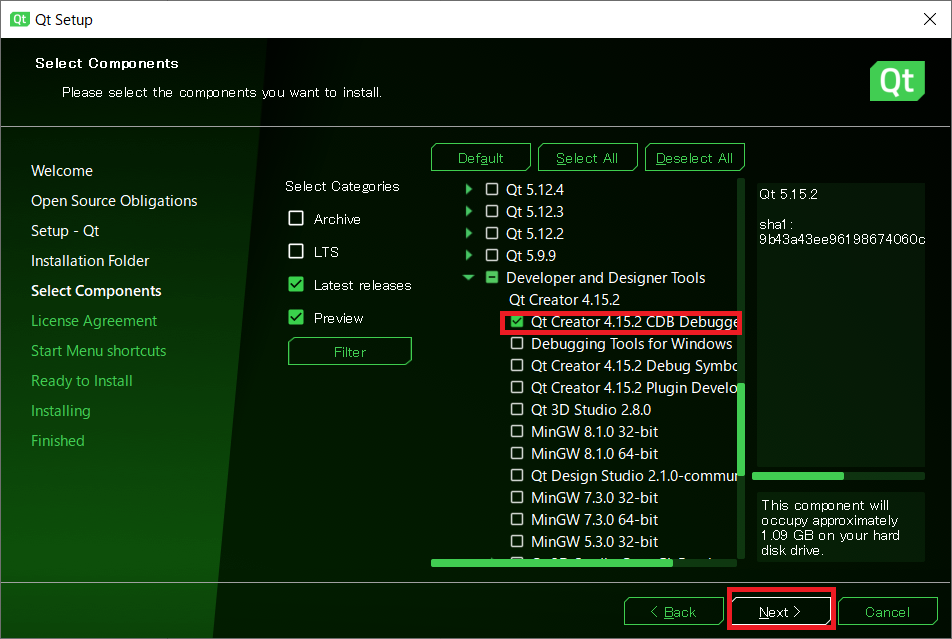This screenshot has width=952, height=639.
Task: Click the description panel horizontal scrollbar
Action: pyautogui.click(x=798, y=476)
